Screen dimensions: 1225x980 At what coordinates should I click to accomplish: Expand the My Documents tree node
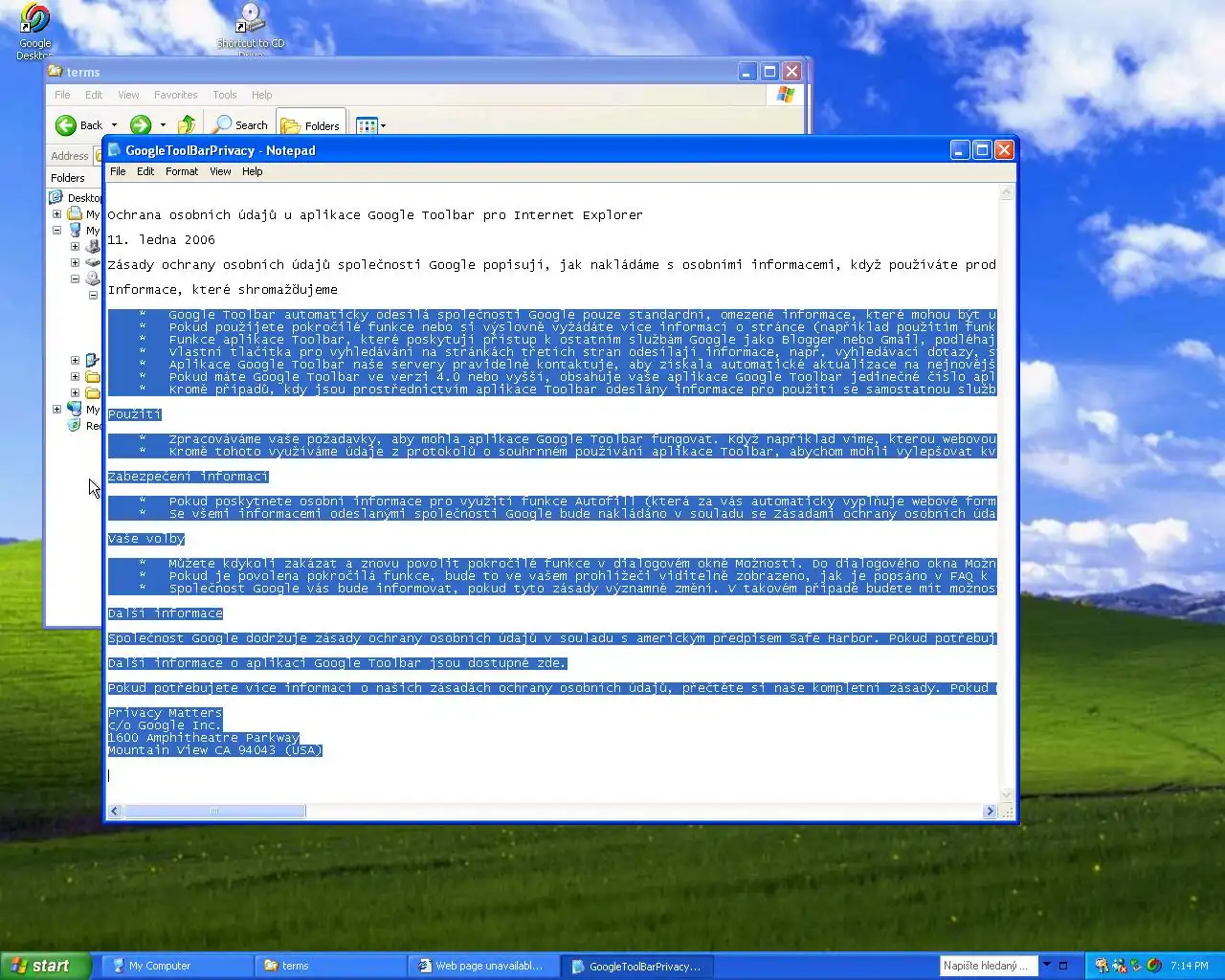click(56, 214)
